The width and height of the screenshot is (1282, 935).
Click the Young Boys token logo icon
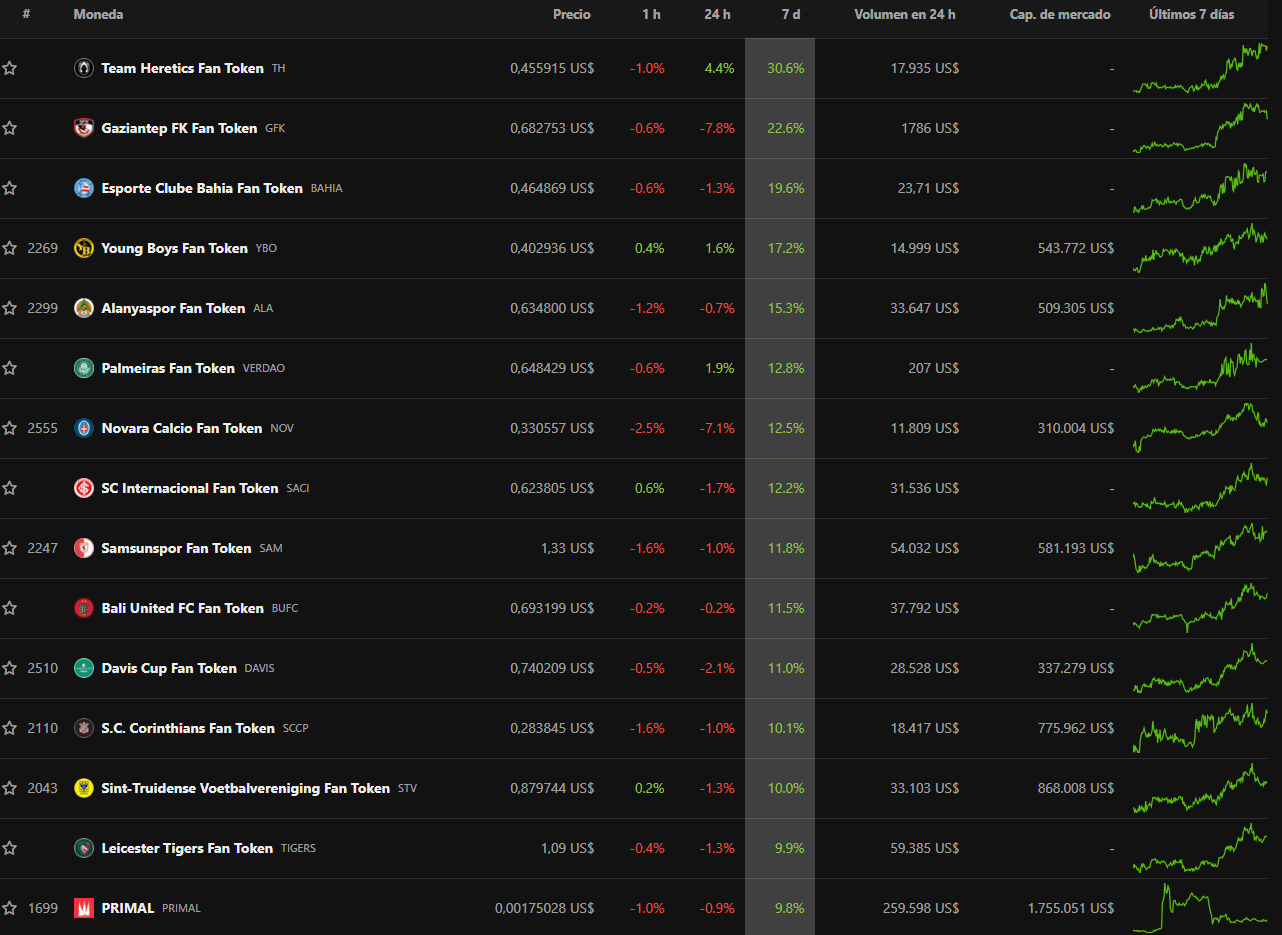tap(84, 248)
